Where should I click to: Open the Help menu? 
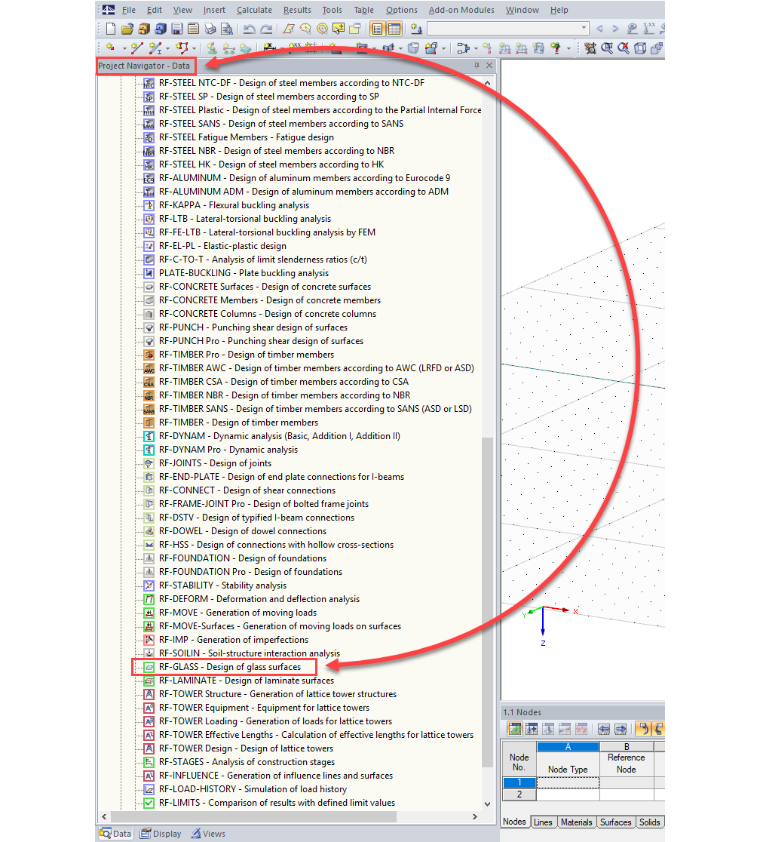point(559,10)
